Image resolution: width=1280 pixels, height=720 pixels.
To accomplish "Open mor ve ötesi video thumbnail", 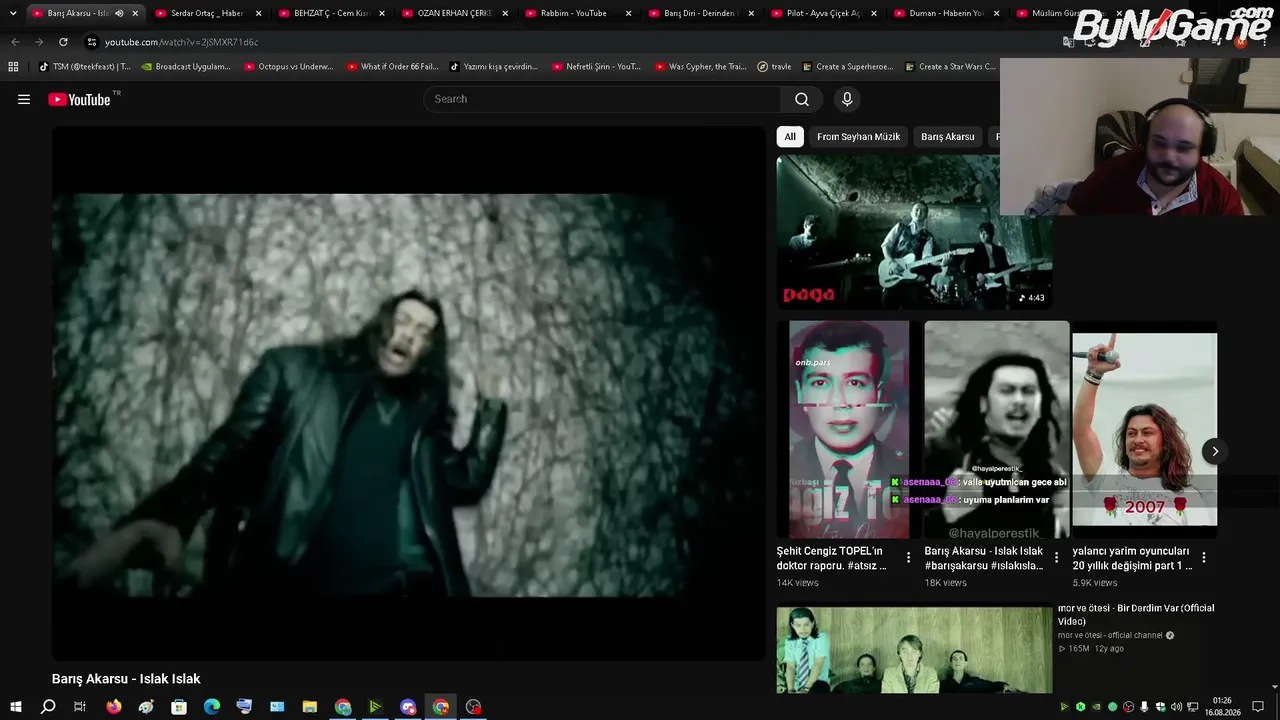I will tap(914, 650).
